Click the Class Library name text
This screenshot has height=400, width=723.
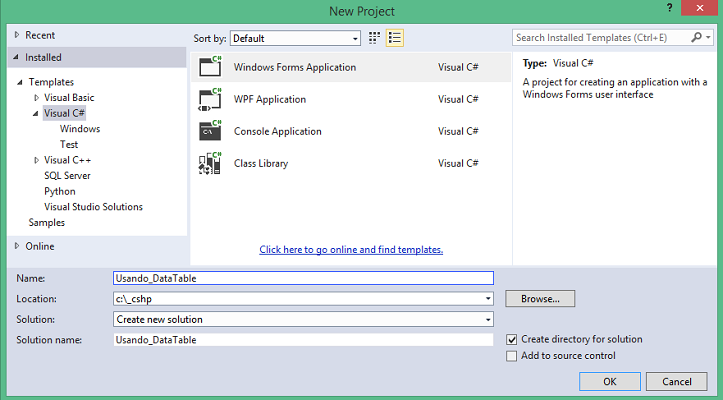(261, 163)
